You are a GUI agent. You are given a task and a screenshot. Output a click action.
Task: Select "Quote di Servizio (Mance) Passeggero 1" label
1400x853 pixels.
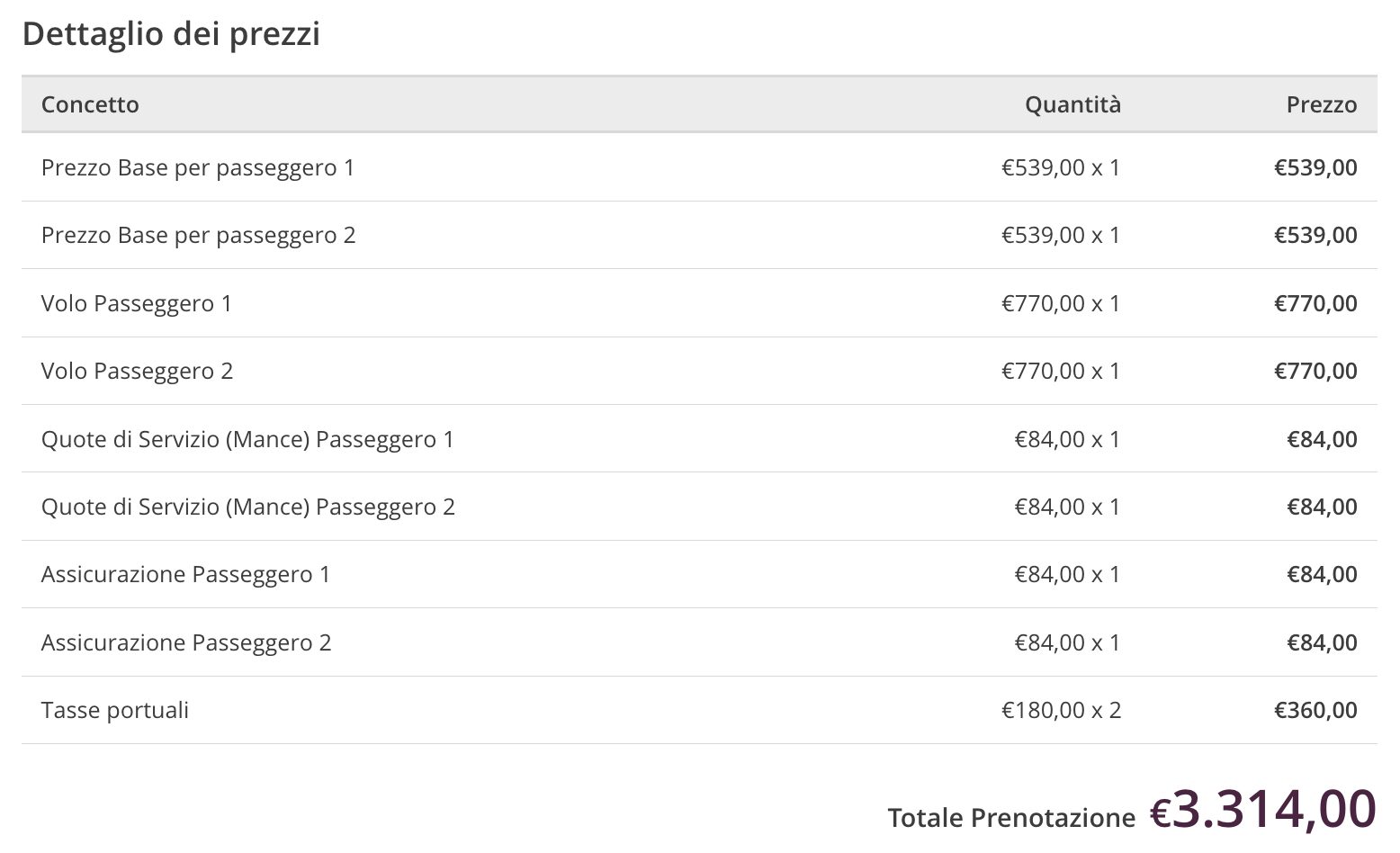tap(247, 440)
